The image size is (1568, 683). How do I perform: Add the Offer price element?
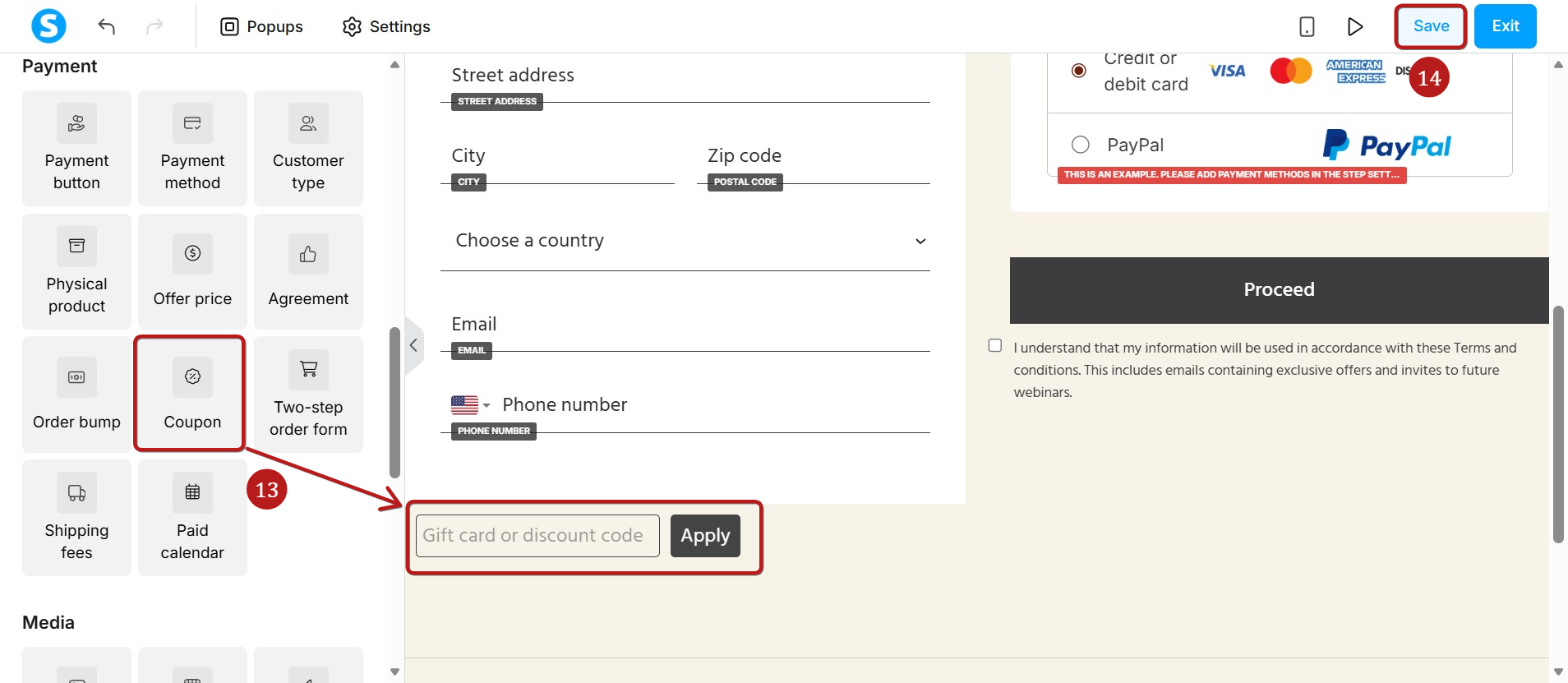click(x=192, y=271)
